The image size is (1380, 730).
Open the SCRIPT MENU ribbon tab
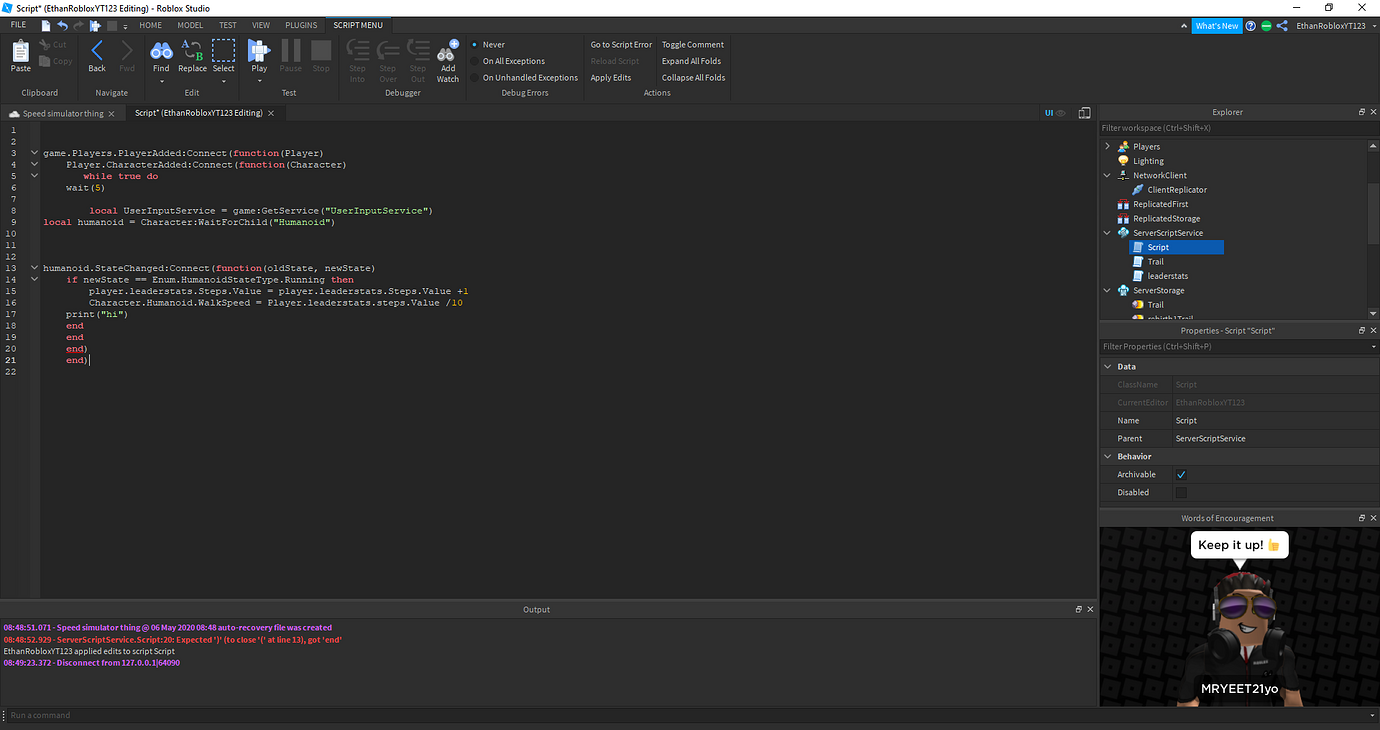click(358, 25)
